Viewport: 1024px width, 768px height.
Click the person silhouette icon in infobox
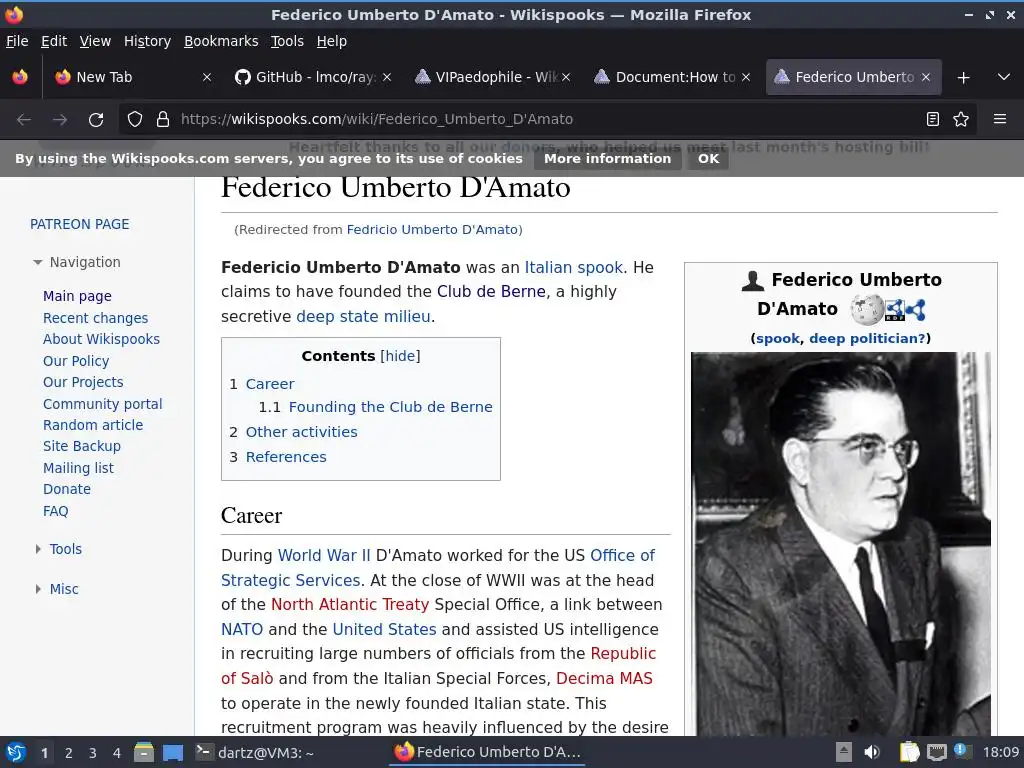tap(752, 281)
